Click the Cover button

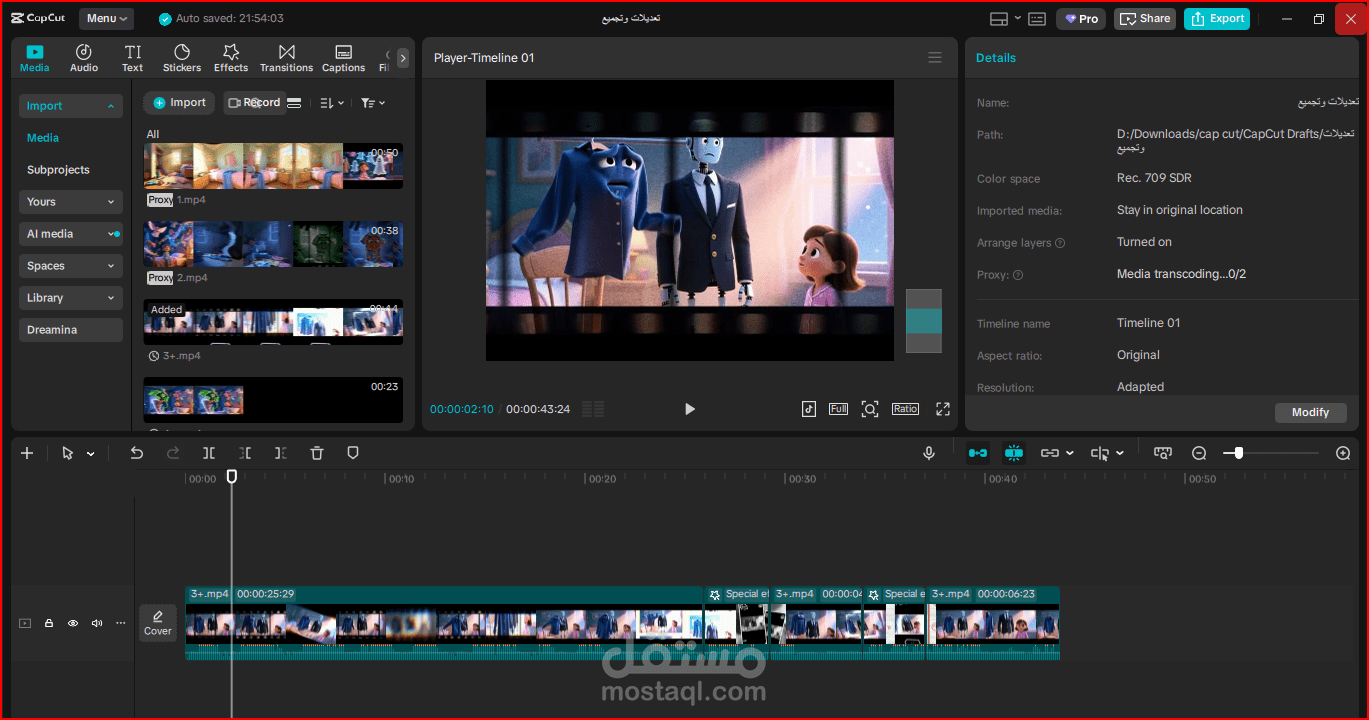point(158,623)
